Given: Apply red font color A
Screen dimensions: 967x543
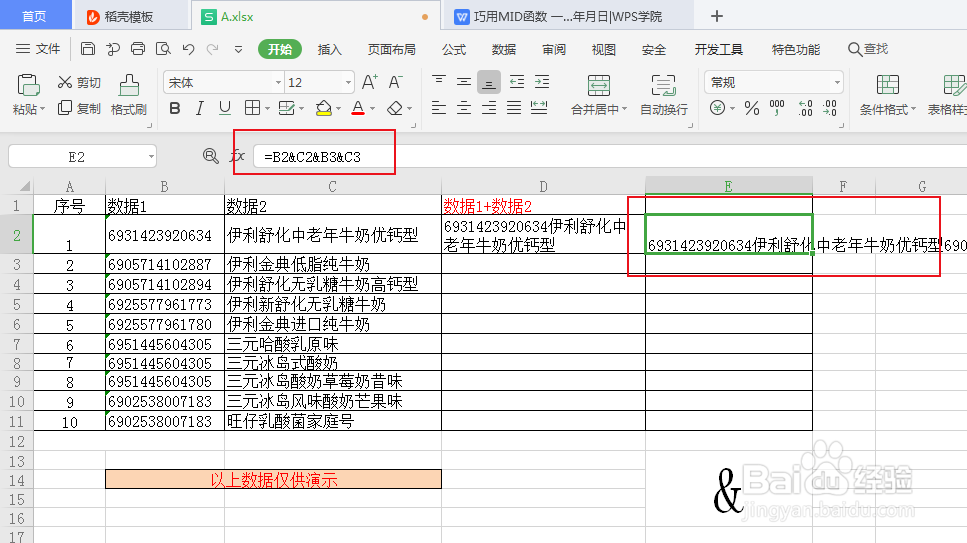Looking at the screenshot, I should [358, 109].
